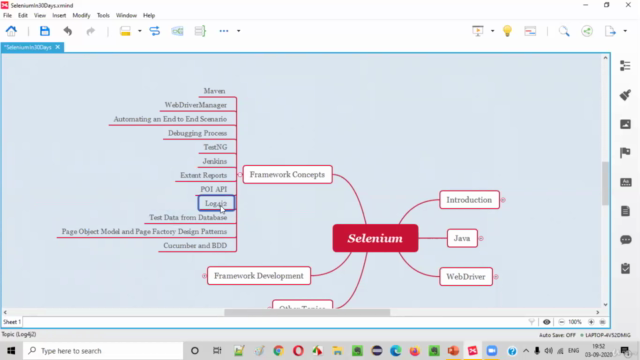
Task: Save the mind map file
Action: [44, 31]
